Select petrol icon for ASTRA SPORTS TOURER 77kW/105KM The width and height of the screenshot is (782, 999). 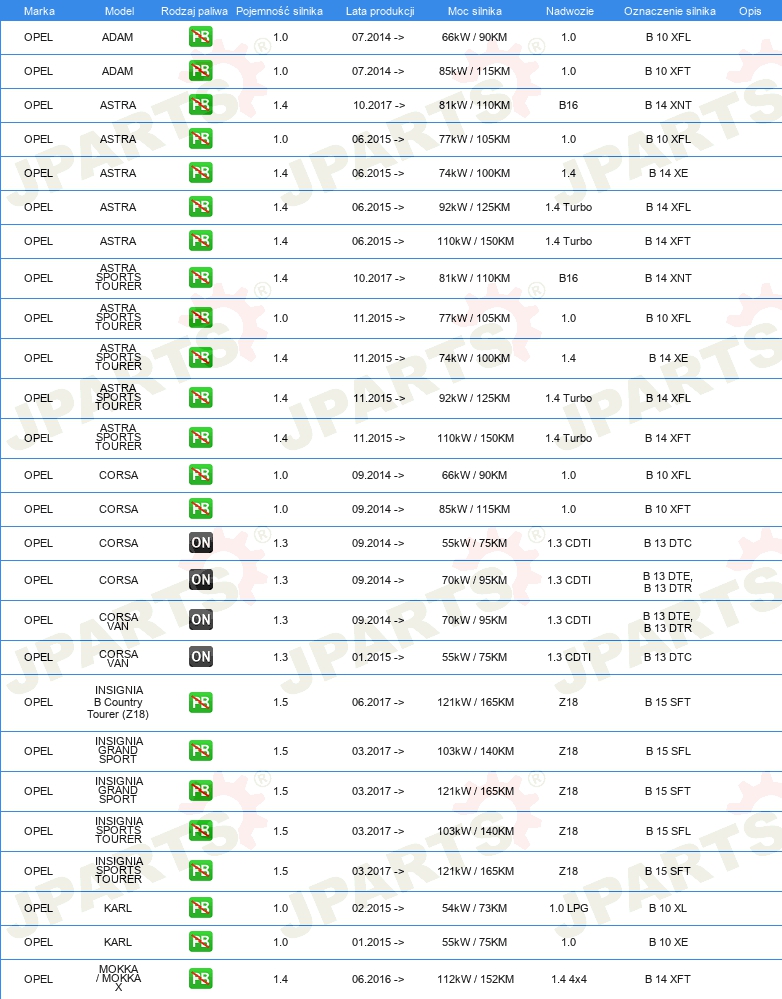click(x=201, y=318)
